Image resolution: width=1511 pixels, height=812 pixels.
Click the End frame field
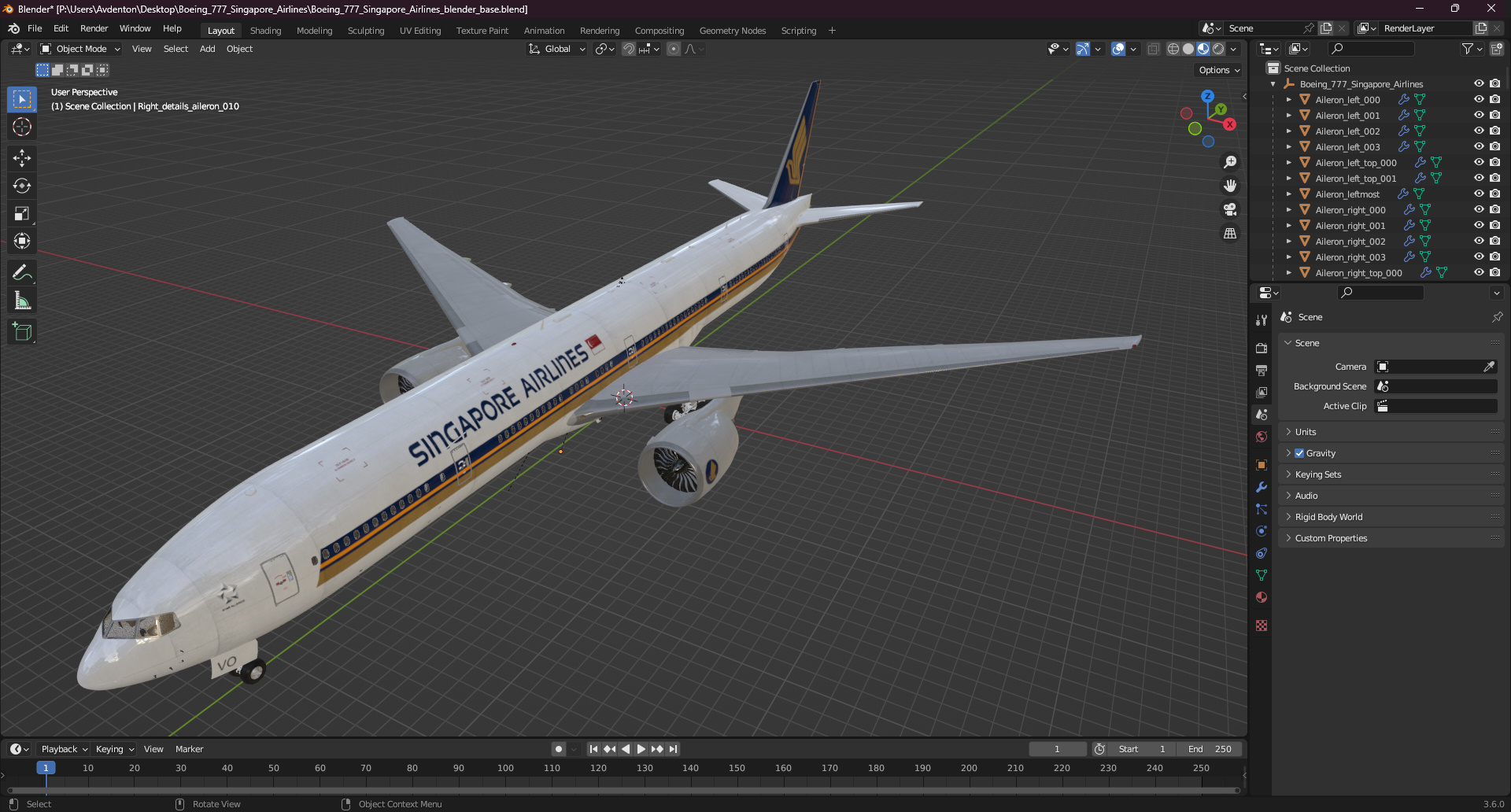point(1210,749)
